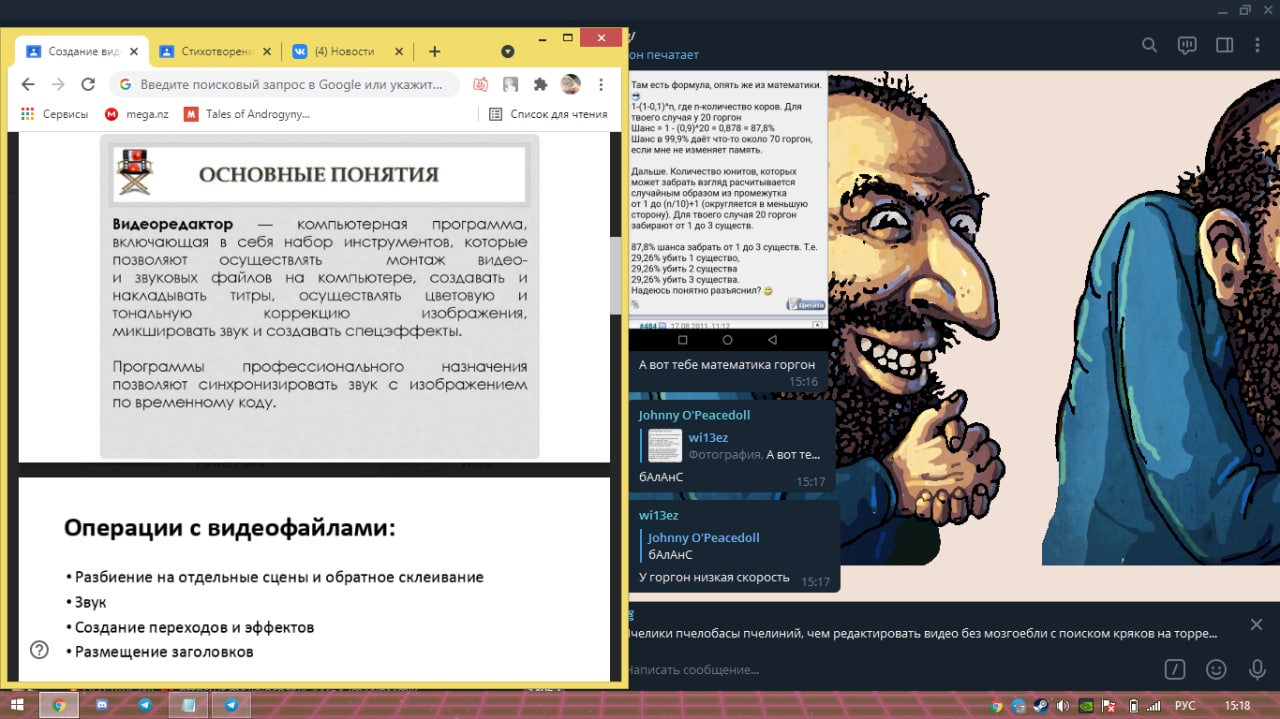Image resolution: width=1280 pixels, height=719 pixels.
Task: Click the Chrome taskbar button
Action: 59,705
